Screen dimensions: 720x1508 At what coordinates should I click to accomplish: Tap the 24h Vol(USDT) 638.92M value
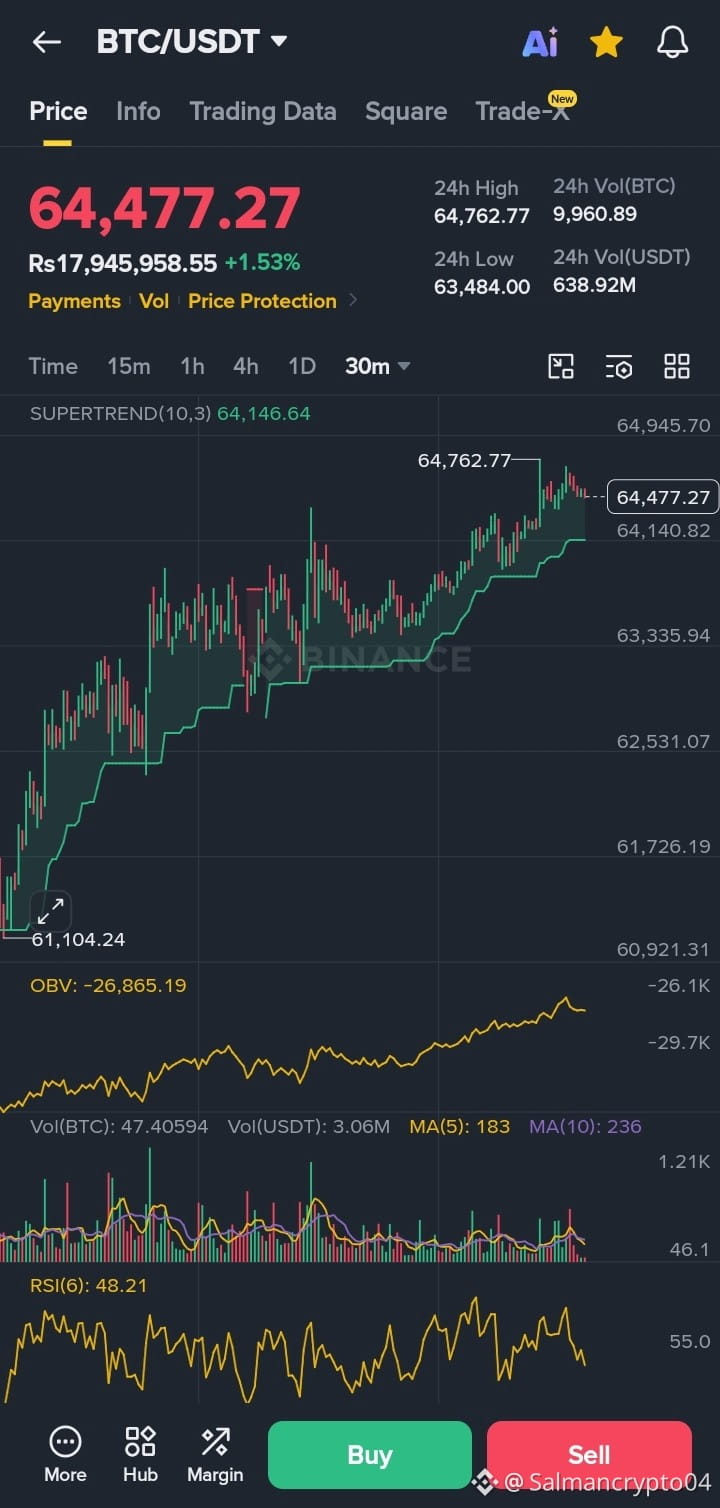click(594, 286)
